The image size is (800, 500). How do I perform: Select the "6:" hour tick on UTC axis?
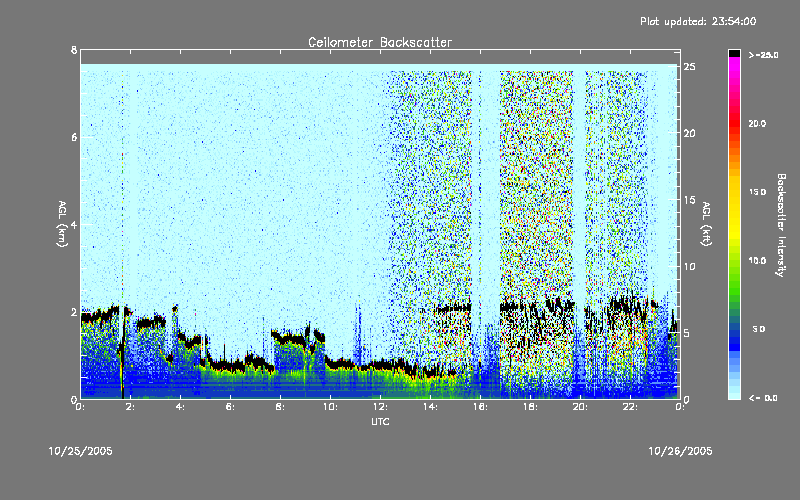tap(230, 407)
